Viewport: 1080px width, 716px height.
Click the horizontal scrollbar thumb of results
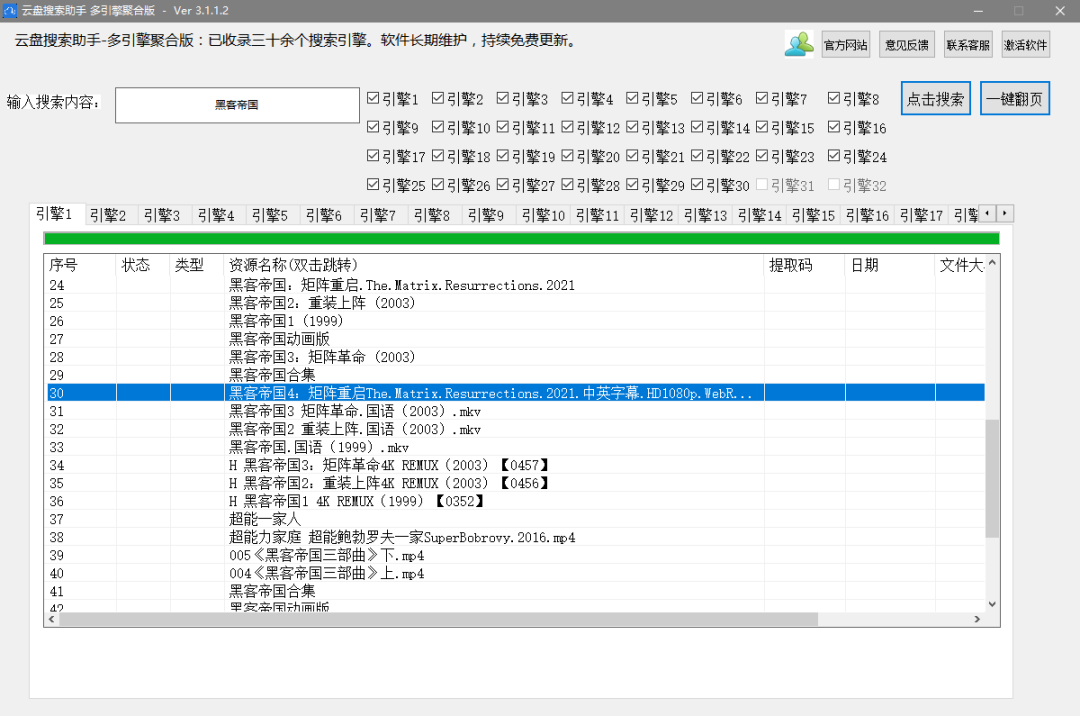pos(439,620)
